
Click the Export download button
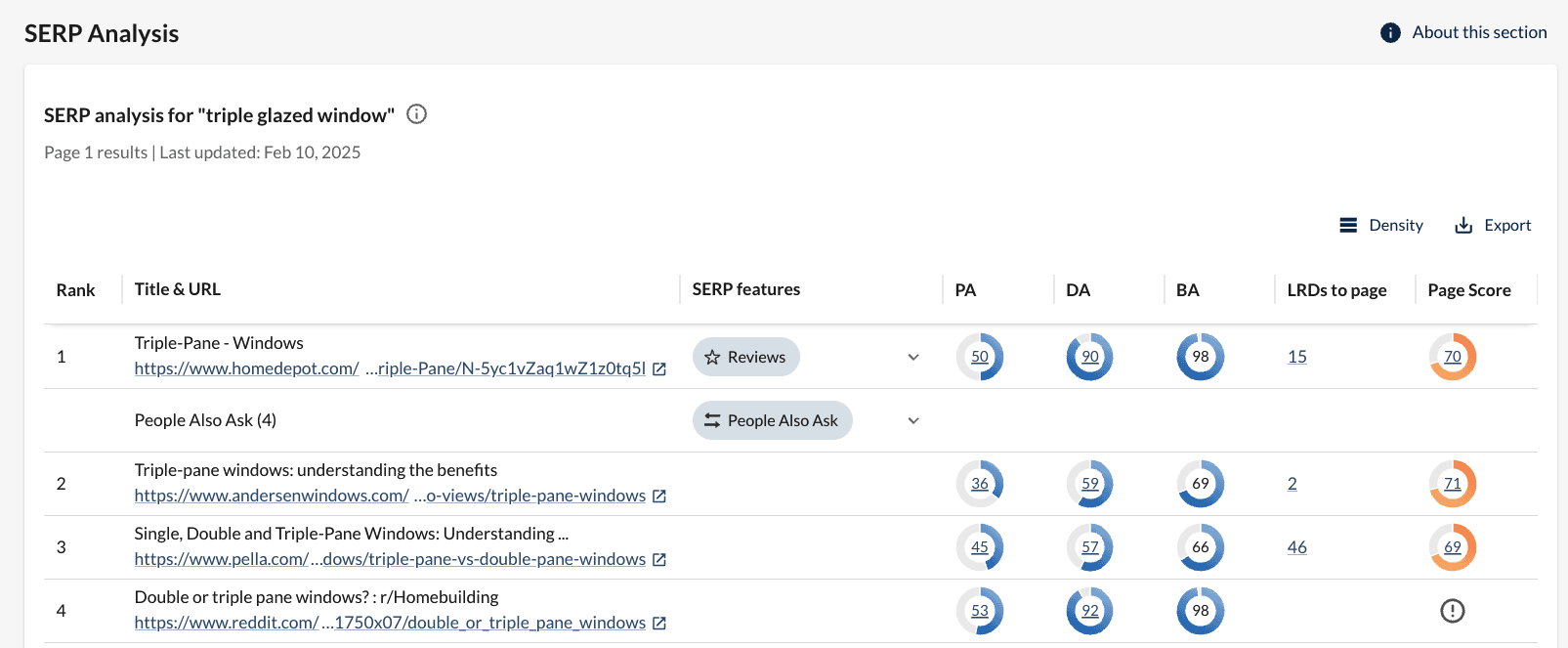coord(1493,226)
